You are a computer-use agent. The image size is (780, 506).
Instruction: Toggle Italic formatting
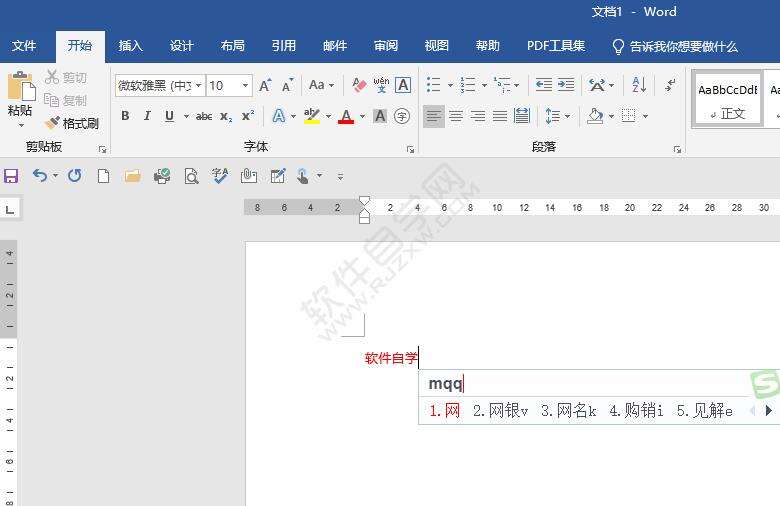147,116
